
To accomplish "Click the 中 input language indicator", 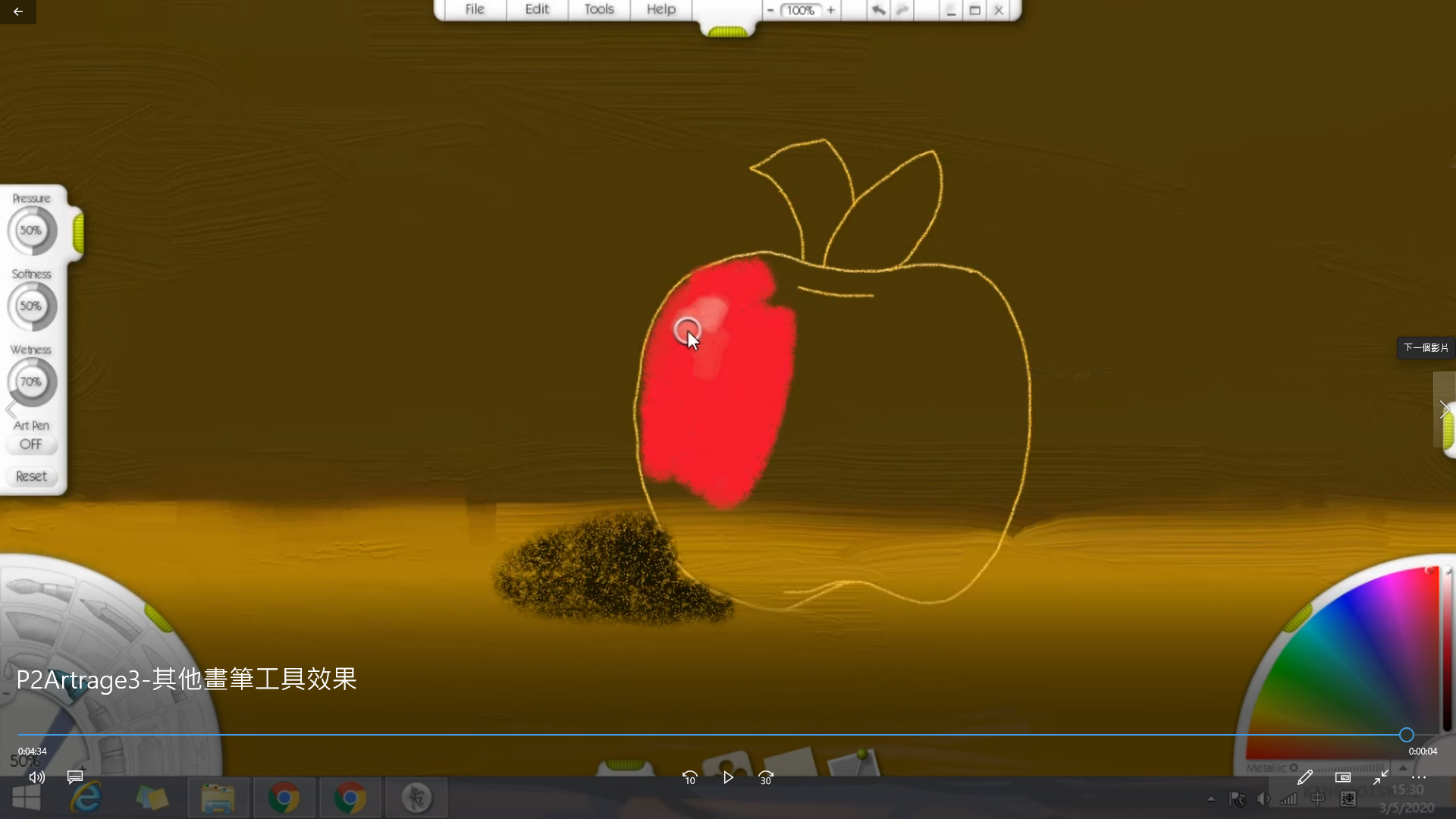I will [x=1318, y=799].
